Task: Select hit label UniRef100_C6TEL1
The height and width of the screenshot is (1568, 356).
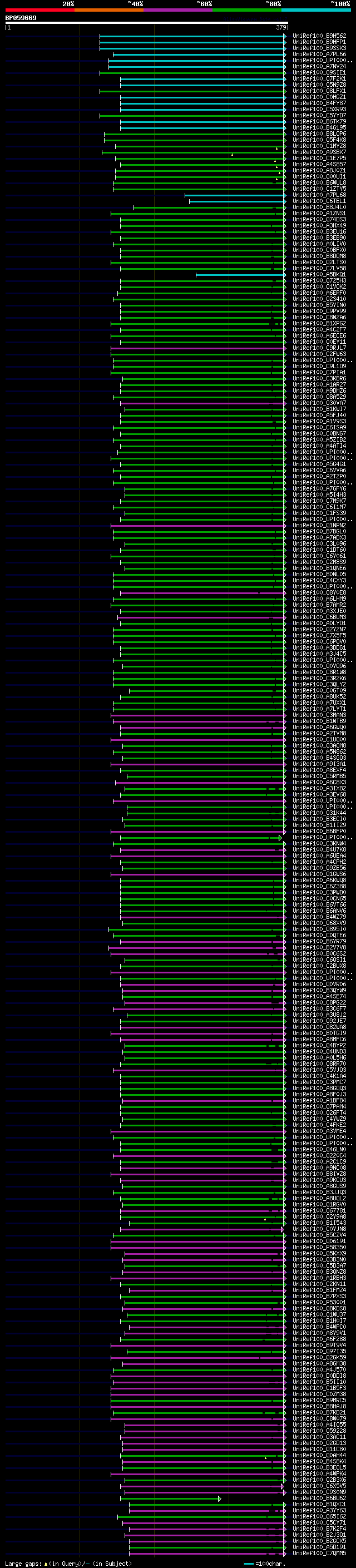Action: click(319, 201)
